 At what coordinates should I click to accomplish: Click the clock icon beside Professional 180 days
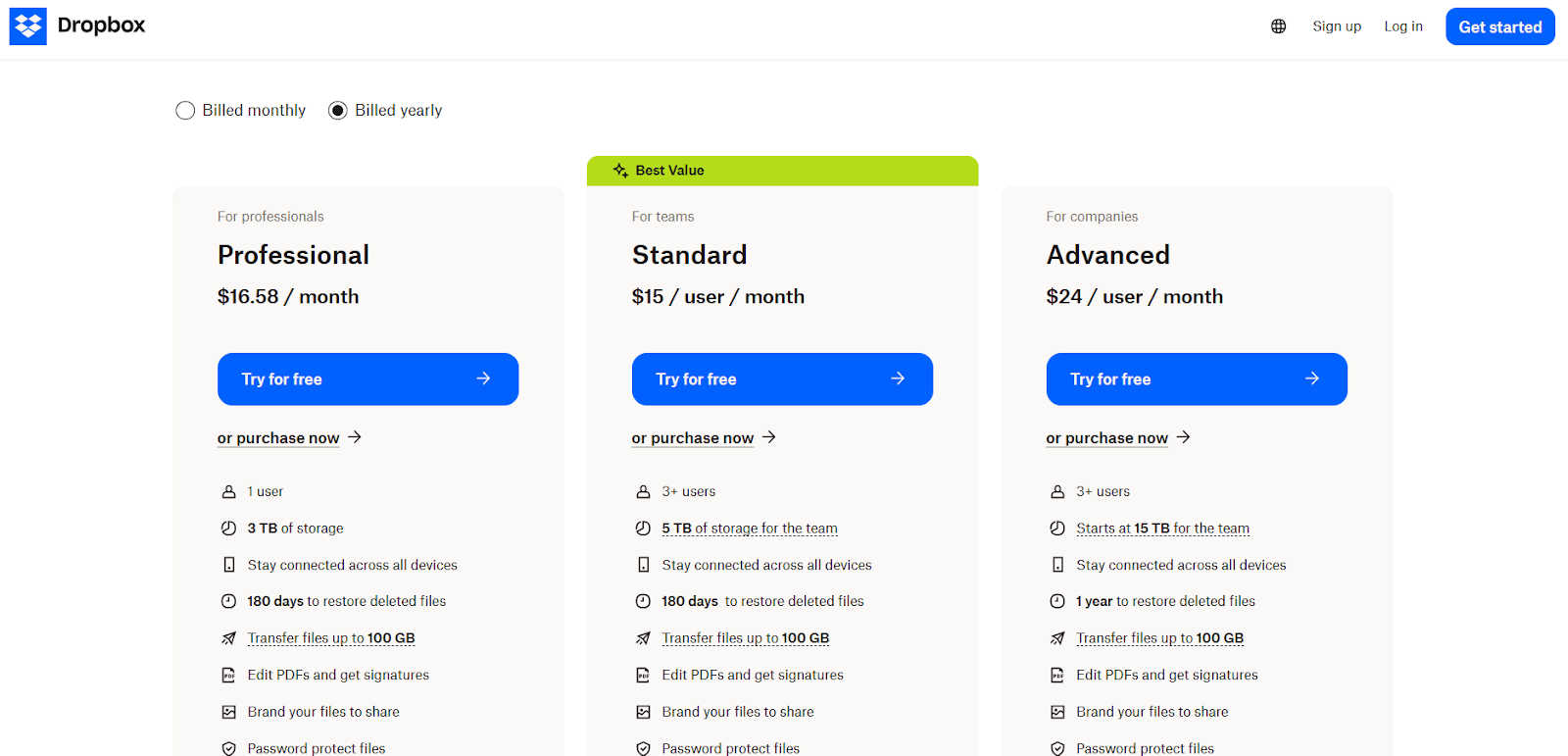[228, 601]
